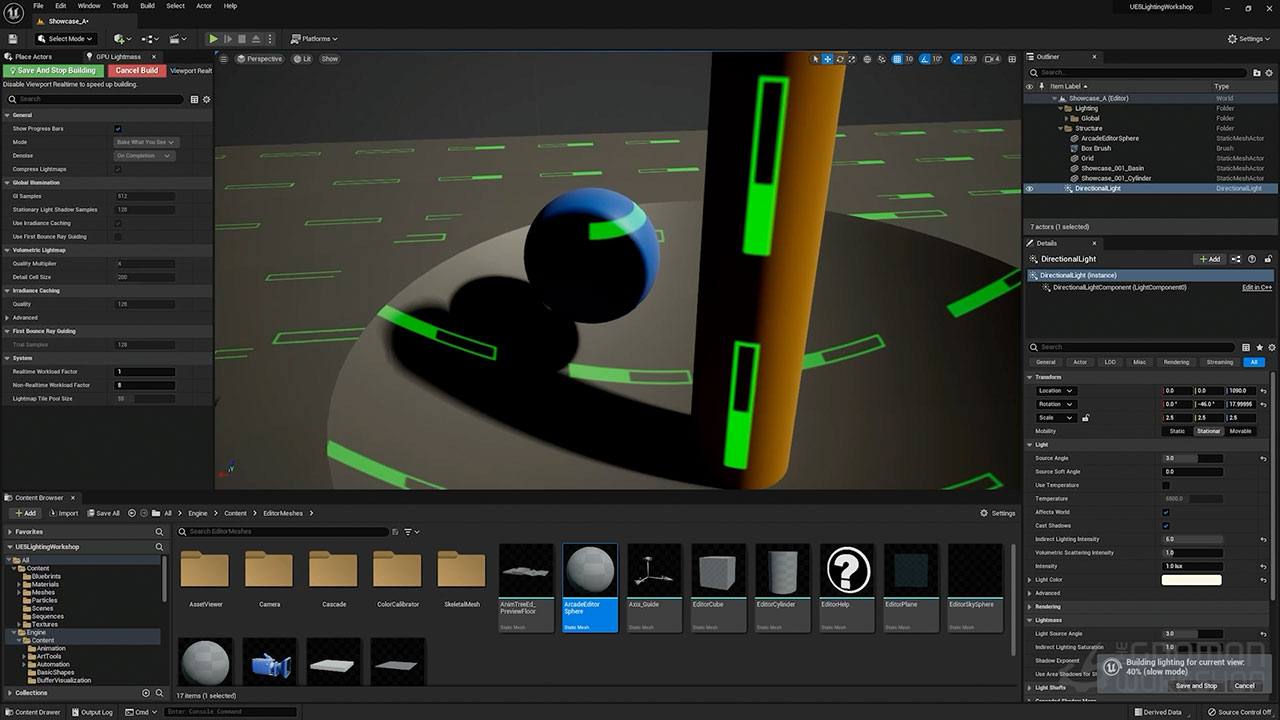Toggle grid snapping icon in viewport toolbar

tap(897, 59)
